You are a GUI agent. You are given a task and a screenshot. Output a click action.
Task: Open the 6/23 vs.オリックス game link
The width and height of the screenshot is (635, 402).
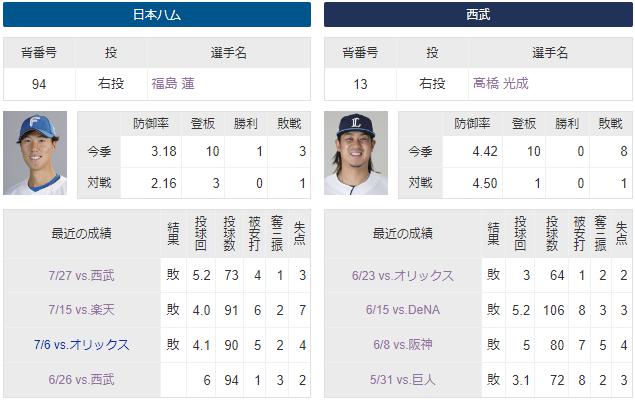tap(403, 276)
